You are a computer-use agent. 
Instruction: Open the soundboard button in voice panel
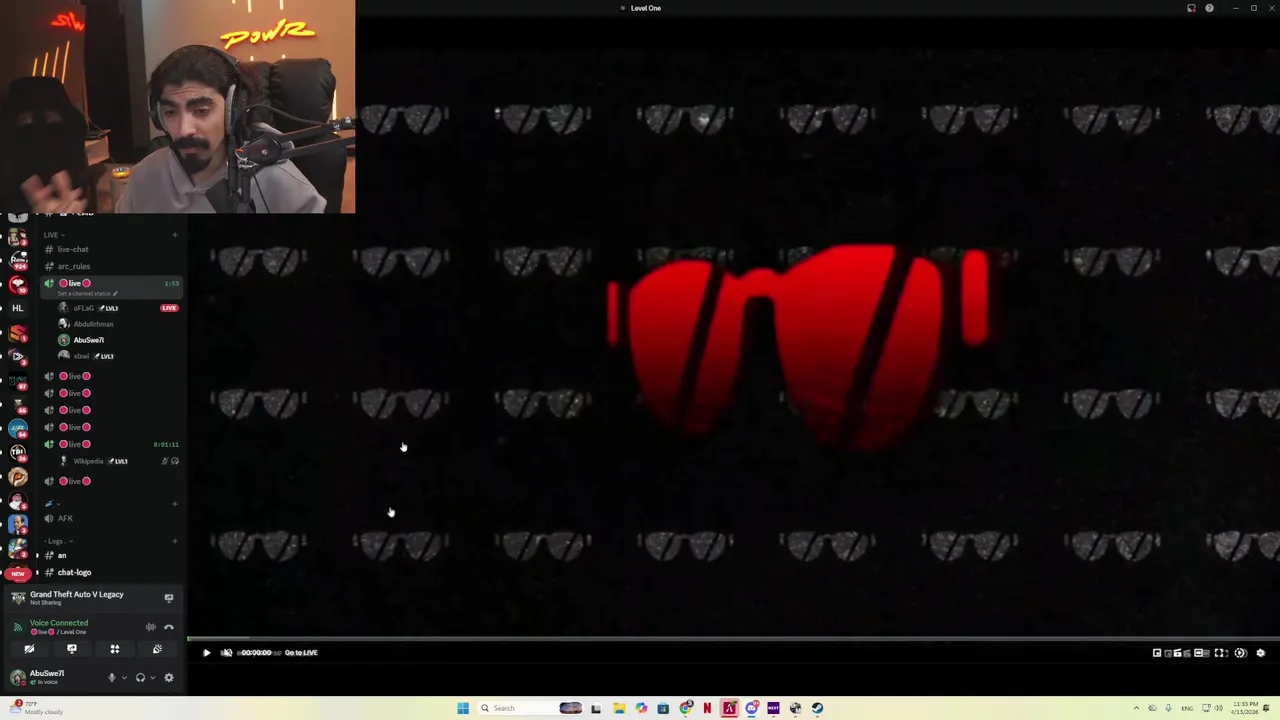[x=157, y=649]
